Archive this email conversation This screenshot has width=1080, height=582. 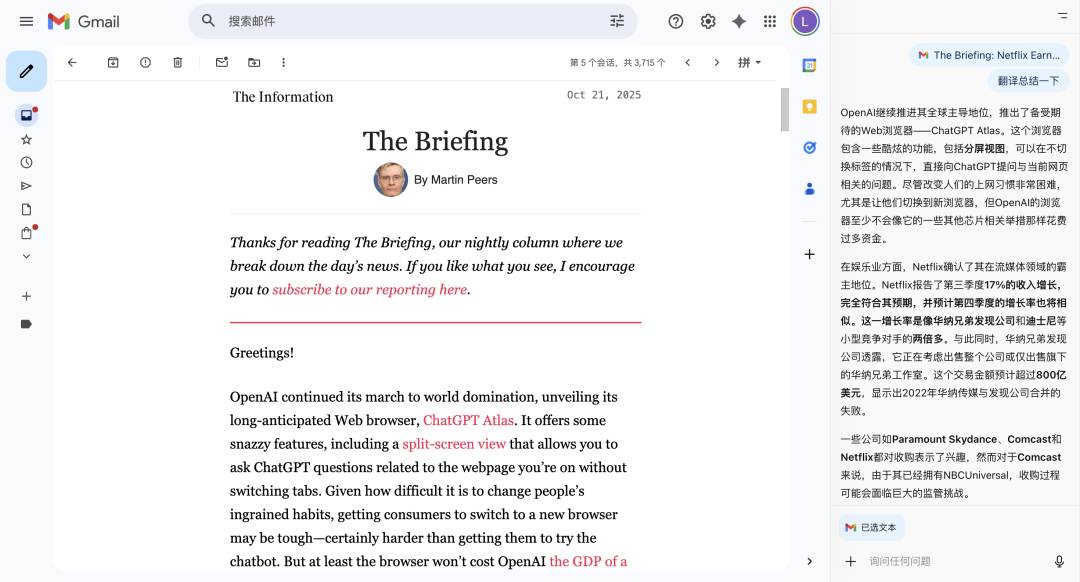tap(113, 62)
